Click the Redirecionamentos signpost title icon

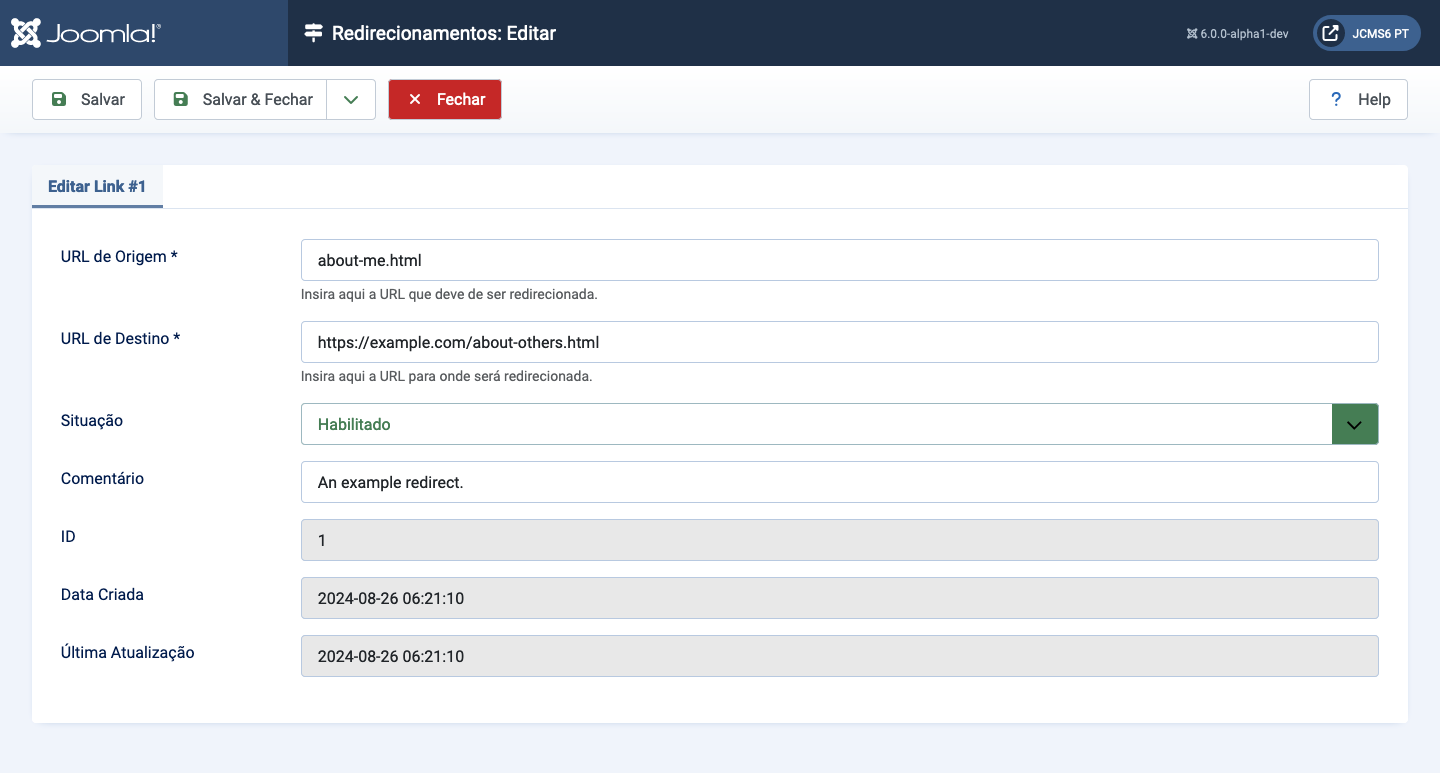tap(314, 33)
